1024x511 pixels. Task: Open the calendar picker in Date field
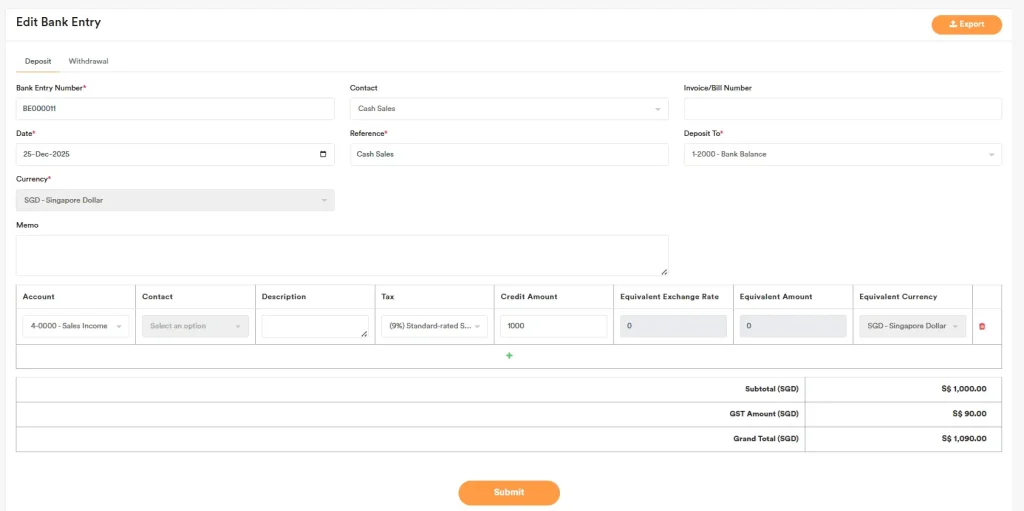coord(322,154)
